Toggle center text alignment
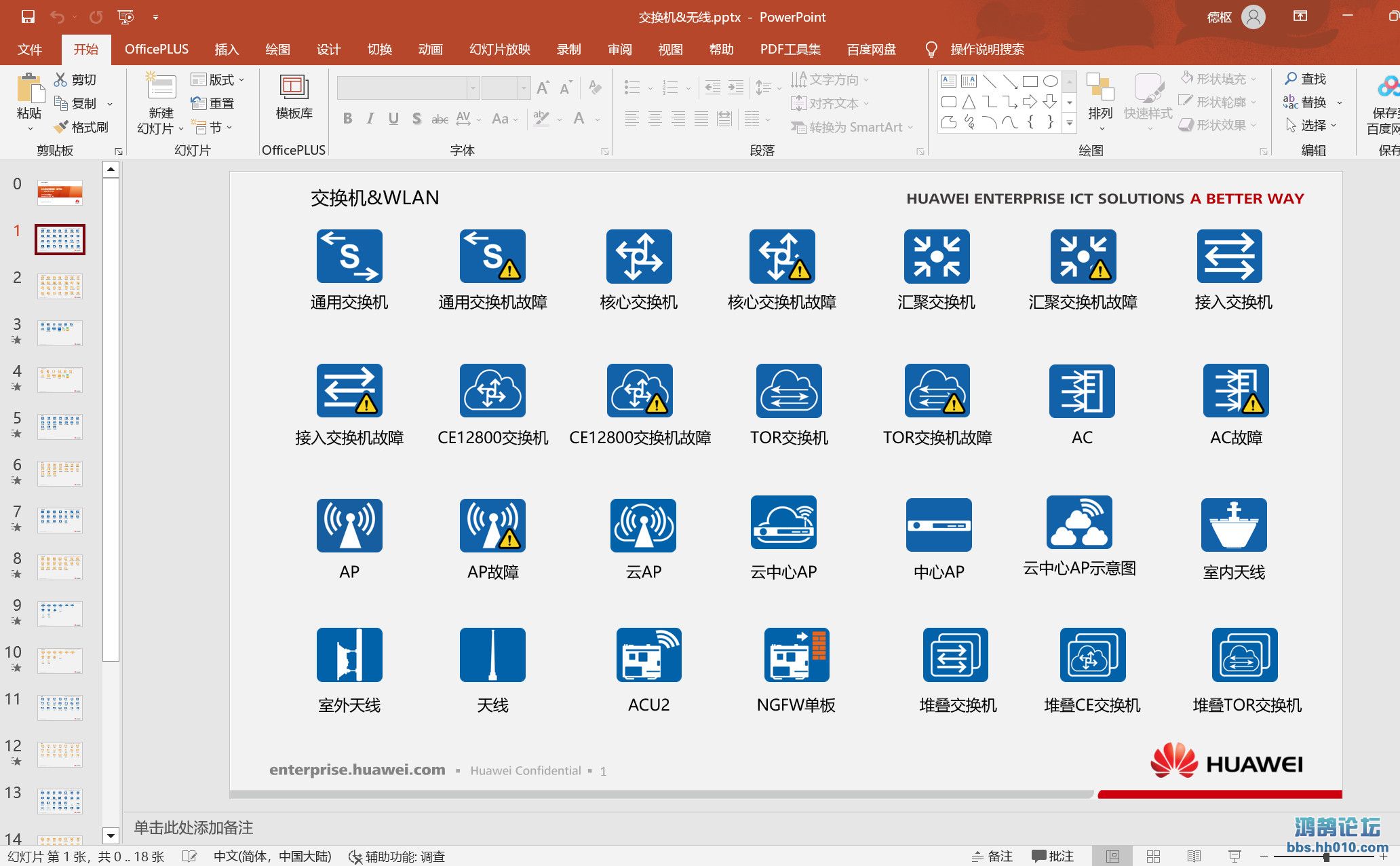 (655, 119)
